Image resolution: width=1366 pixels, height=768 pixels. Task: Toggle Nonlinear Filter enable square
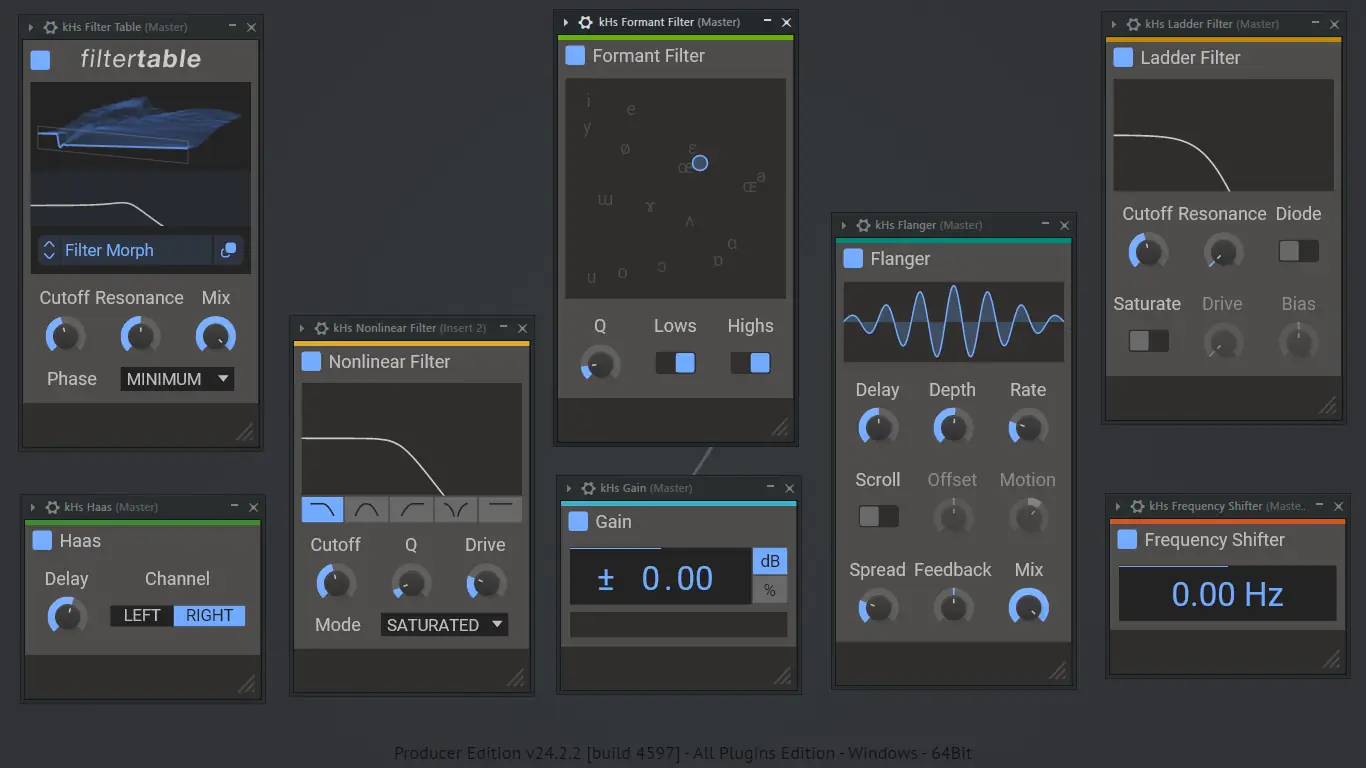pyautogui.click(x=311, y=362)
